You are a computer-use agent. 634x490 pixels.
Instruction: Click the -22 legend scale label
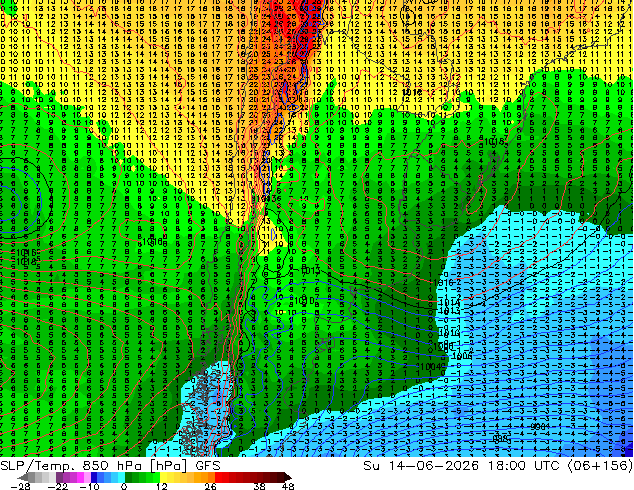coord(58,486)
